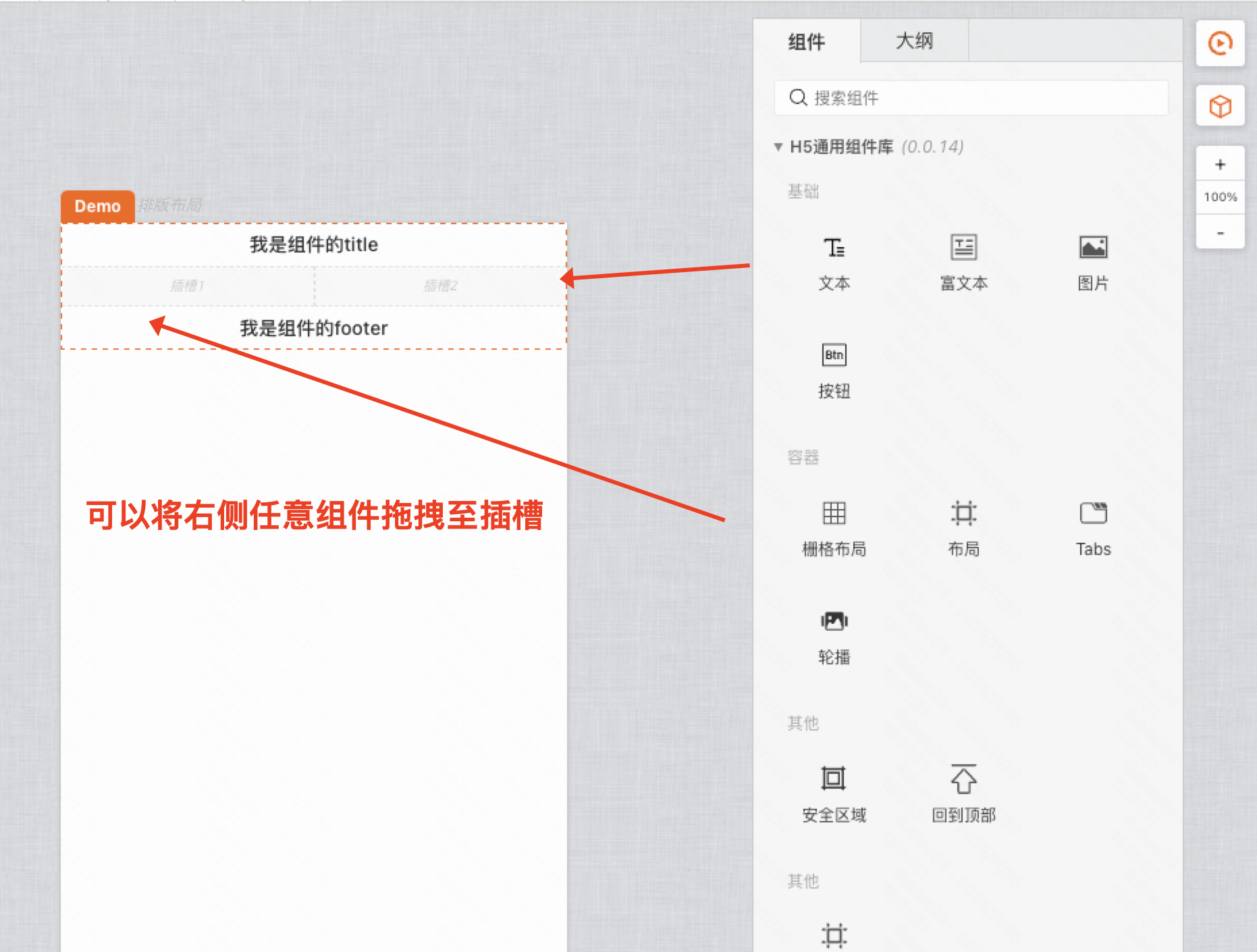The width and height of the screenshot is (1257, 952).
Task: Click the 100% zoom level indicator
Action: click(1220, 197)
